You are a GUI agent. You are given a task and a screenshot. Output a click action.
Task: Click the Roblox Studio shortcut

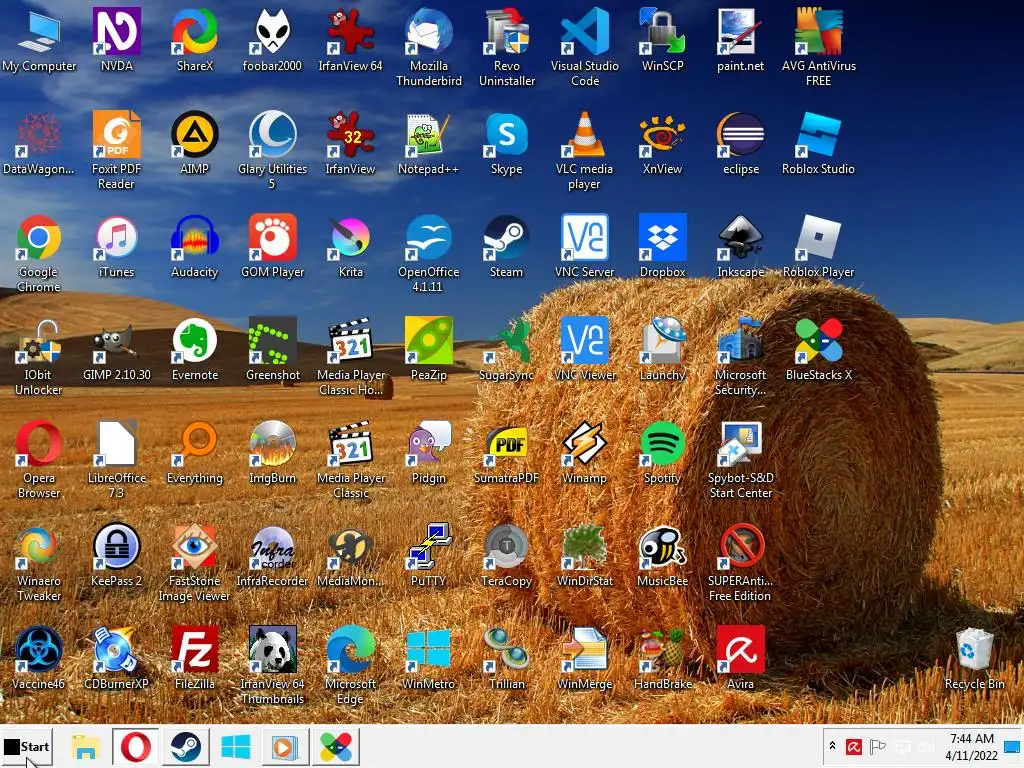point(818,142)
